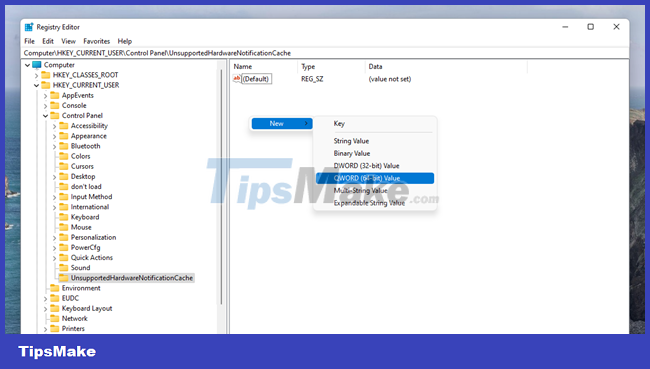Screen dimensions: 650x369
Task: Click the UnsupportedHardwareNotificationCache folder icon
Action: [x=63, y=278]
